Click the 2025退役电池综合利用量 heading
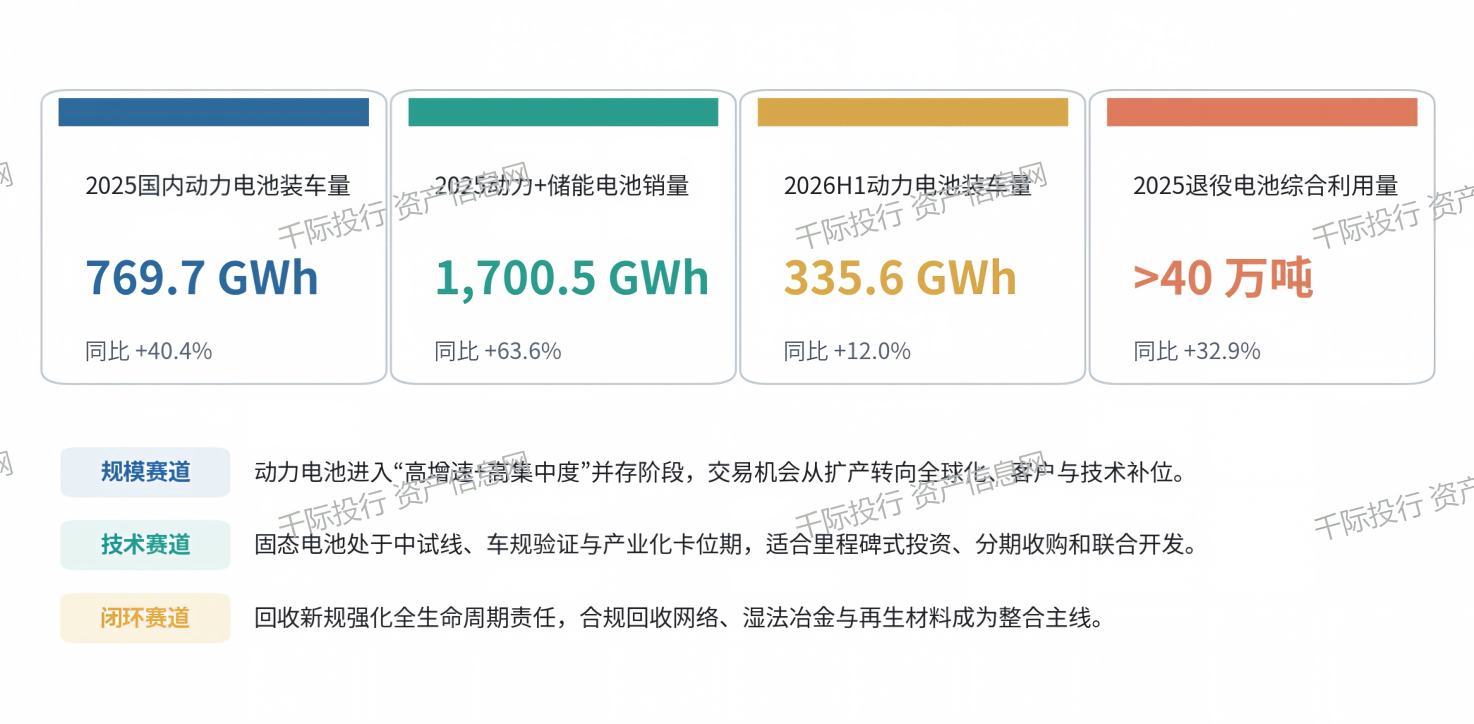Screen dimensions: 1474x724 coord(1266,186)
